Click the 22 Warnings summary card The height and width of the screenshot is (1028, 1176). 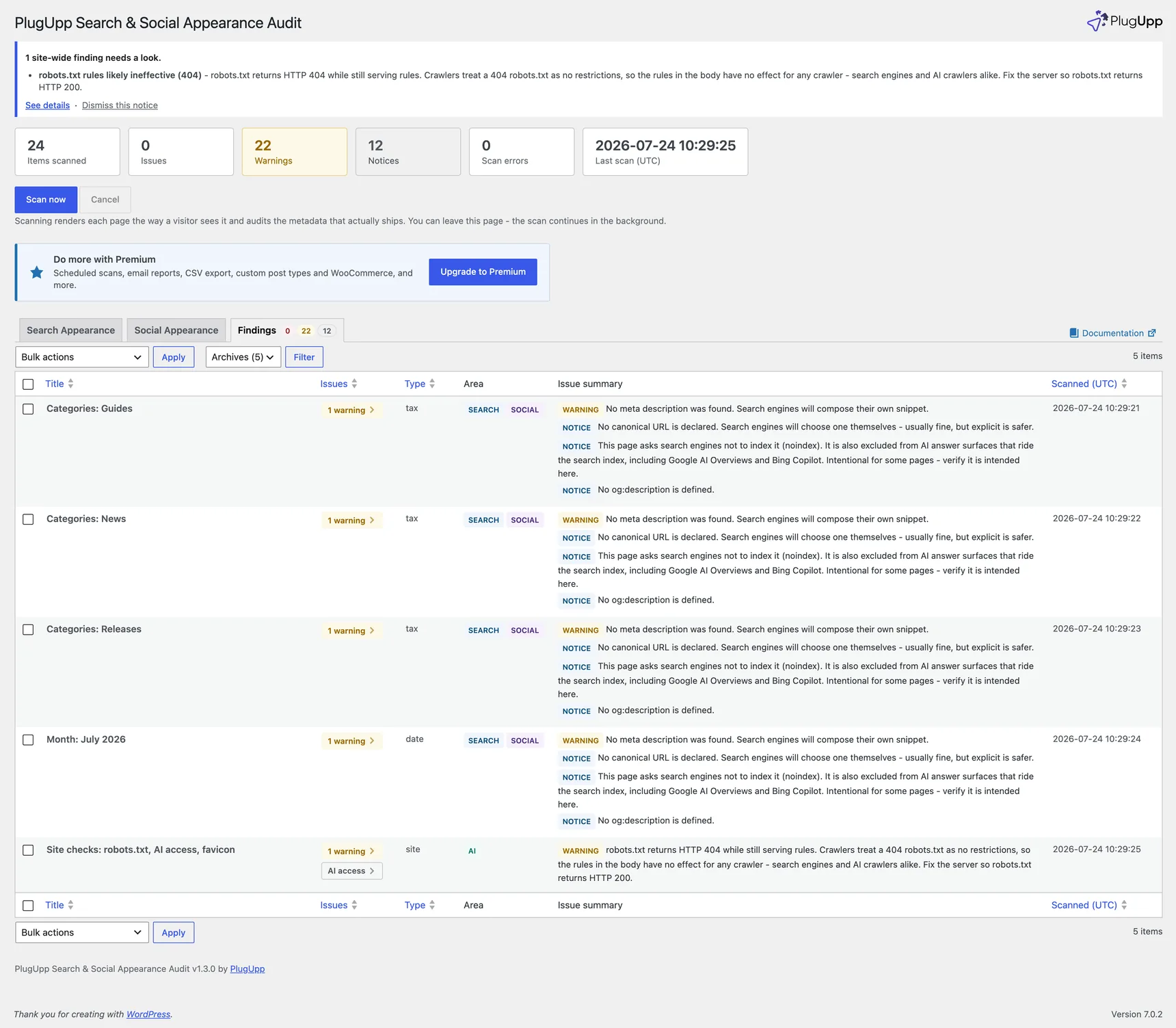[x=295, y=152]
